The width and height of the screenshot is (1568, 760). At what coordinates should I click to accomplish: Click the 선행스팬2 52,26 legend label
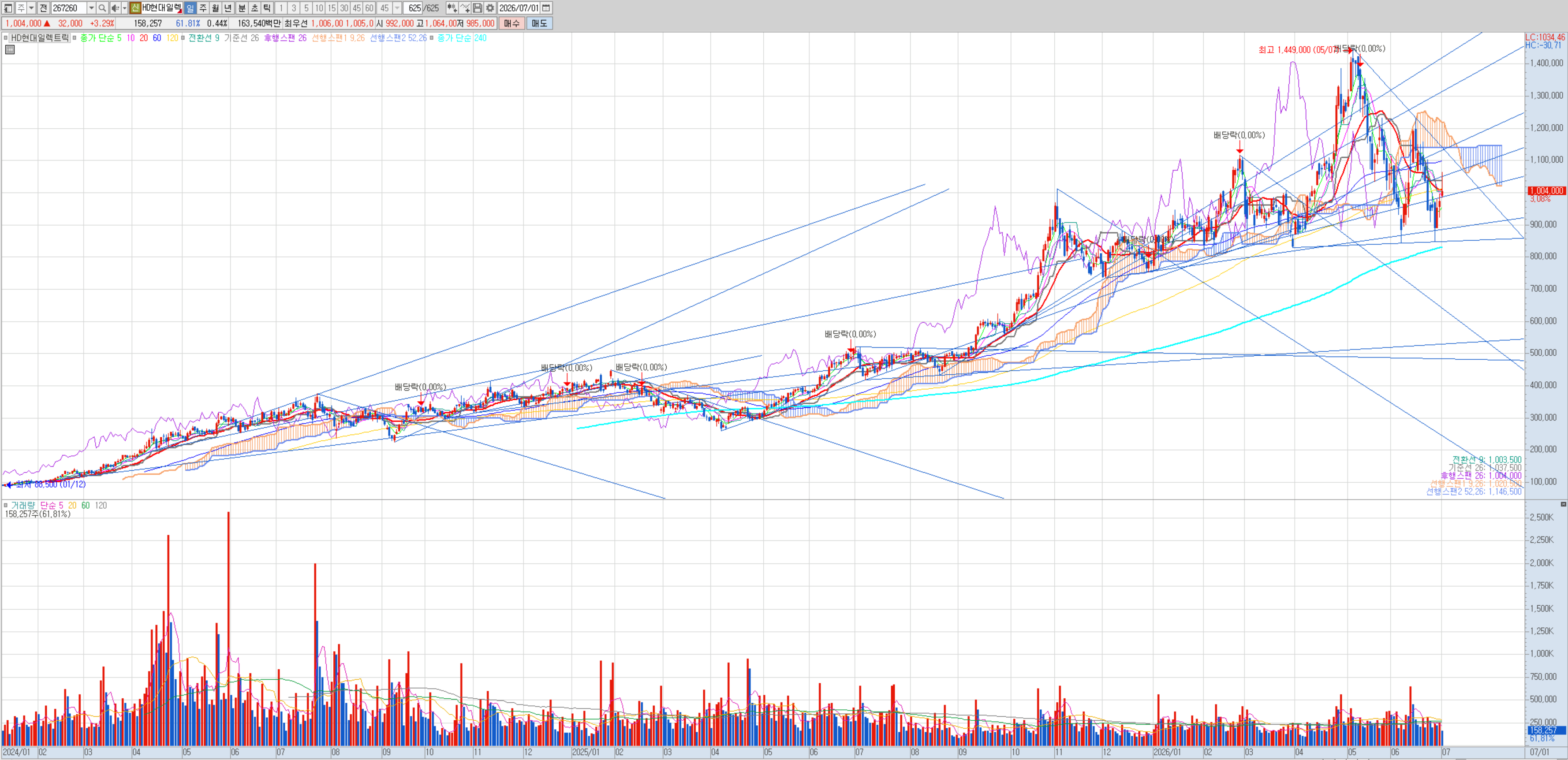click(399, 38)
